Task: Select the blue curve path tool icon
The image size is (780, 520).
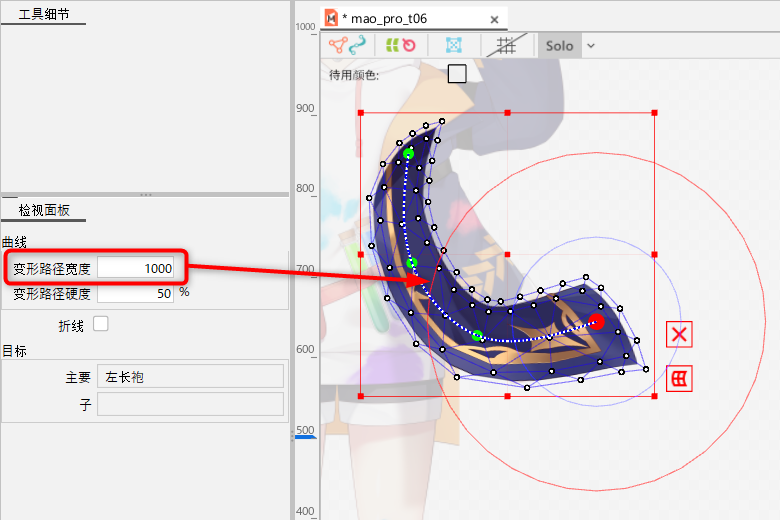Action: (357, 45)
